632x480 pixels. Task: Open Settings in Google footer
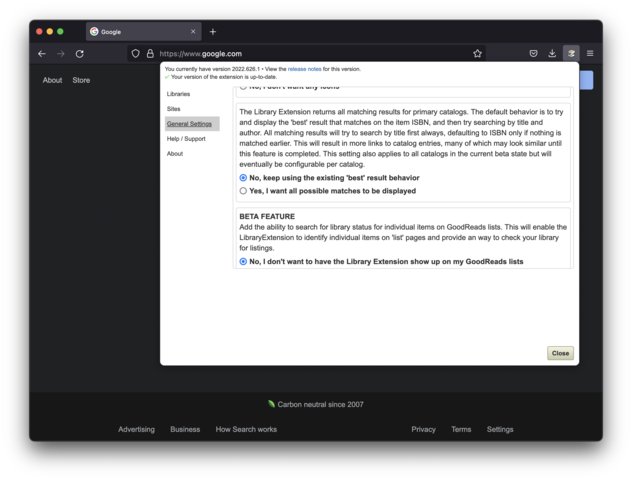coord(500,429)
